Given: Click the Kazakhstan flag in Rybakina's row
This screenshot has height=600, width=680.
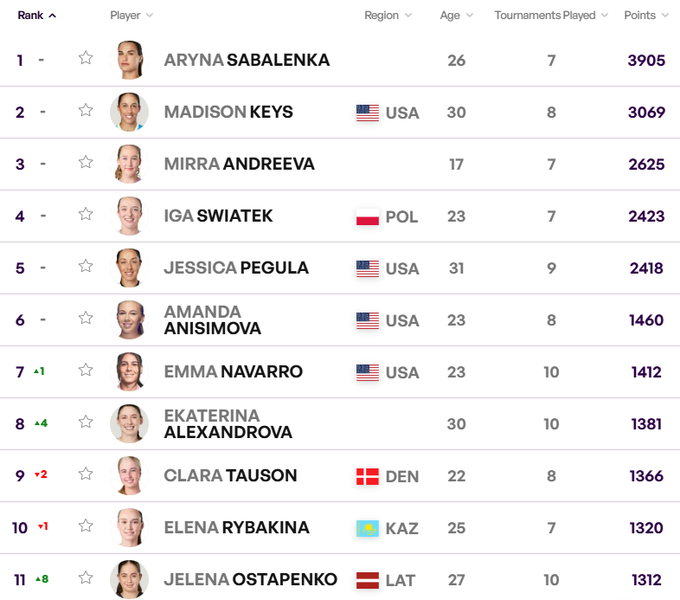Looking at the screenshot, I should pos(367,528).
